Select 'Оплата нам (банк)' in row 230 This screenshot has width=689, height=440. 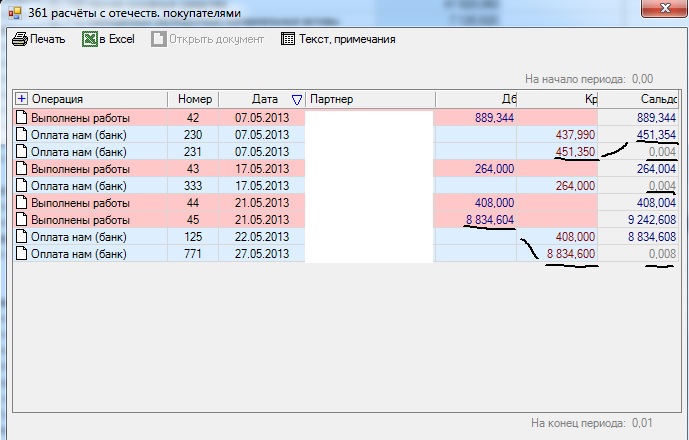79,135
